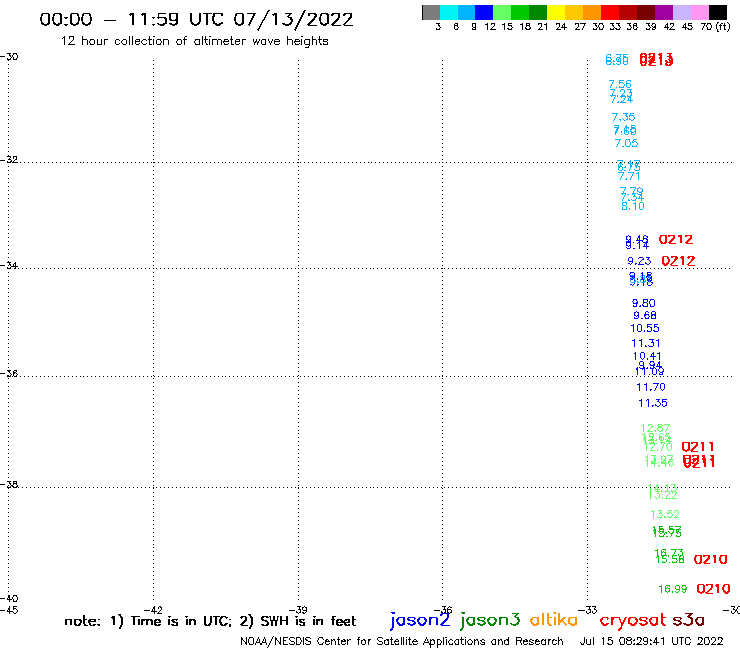Click the gray swatch in the color legend
The height and width of the screenshot is (650, 740).
[431, 12]
